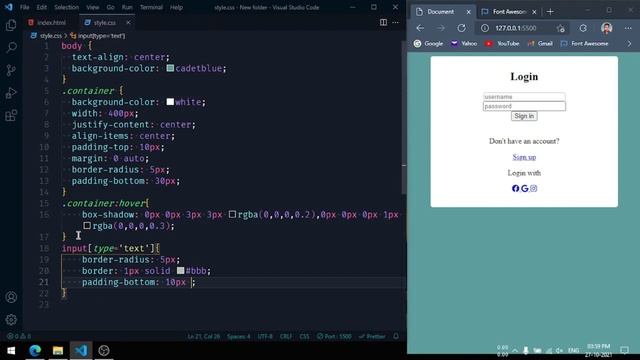The height and width of the screenshot is (360, 640).
Task: Open the Search view in the activity bar
Action: (11, 47)
